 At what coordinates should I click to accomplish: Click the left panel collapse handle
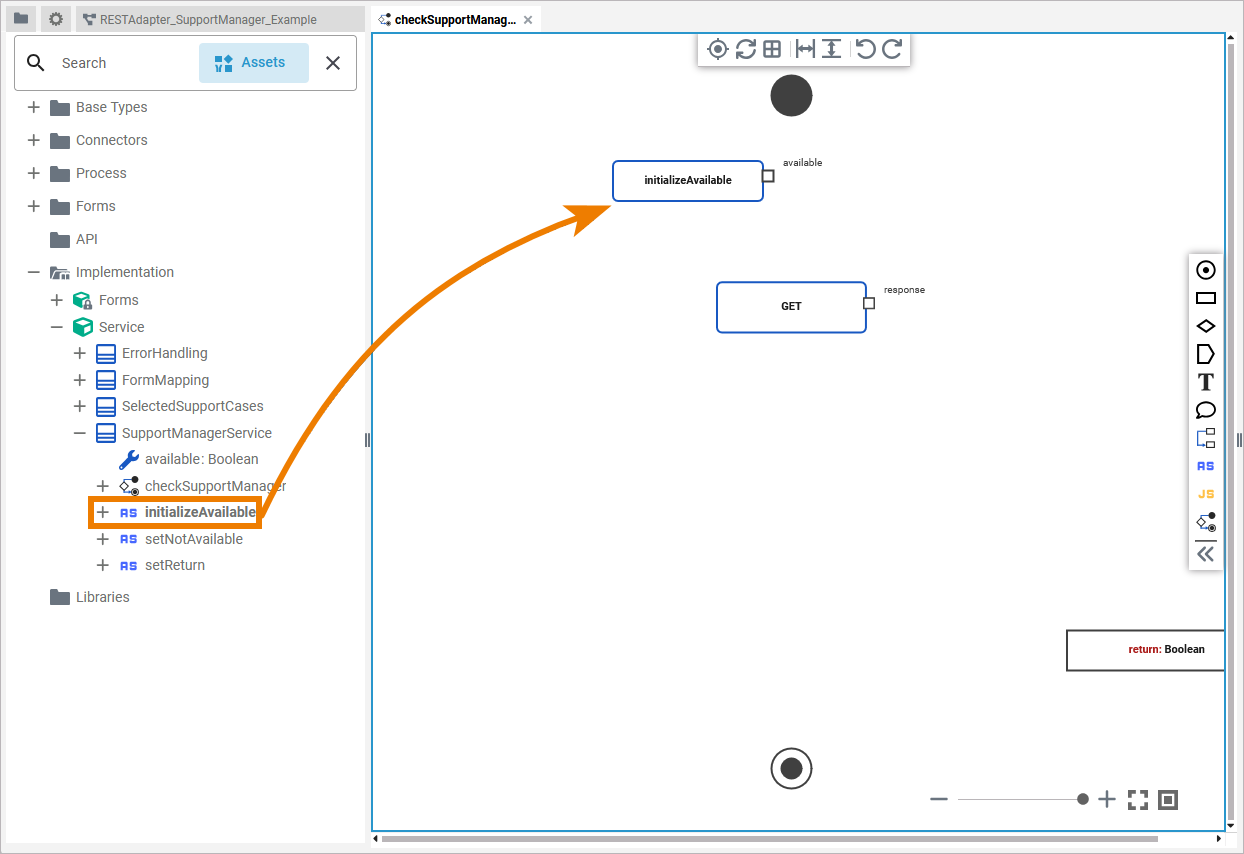tap(367, 440)
